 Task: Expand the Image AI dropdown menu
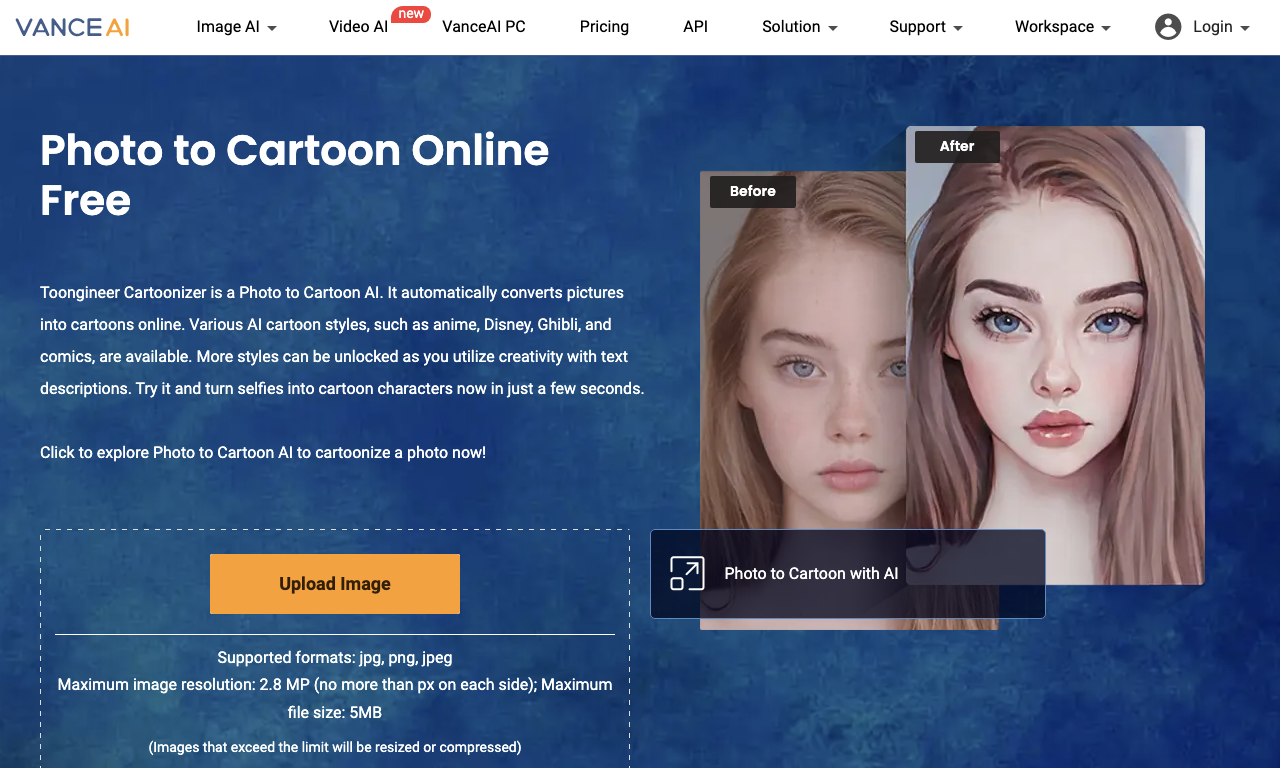(237, 27)
